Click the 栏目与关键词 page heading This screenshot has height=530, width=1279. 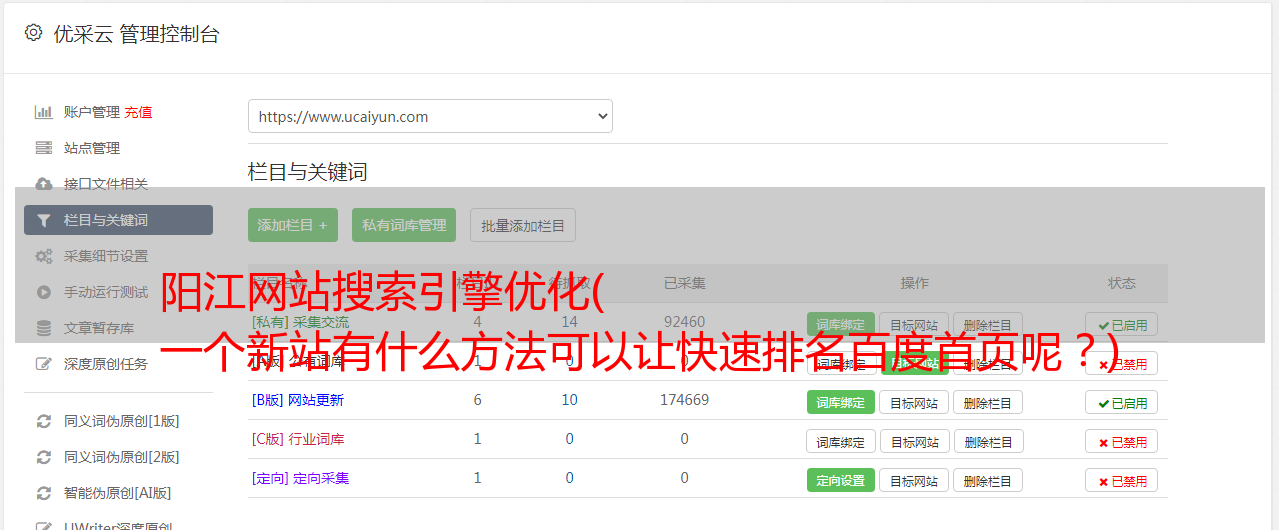(308, 172)
